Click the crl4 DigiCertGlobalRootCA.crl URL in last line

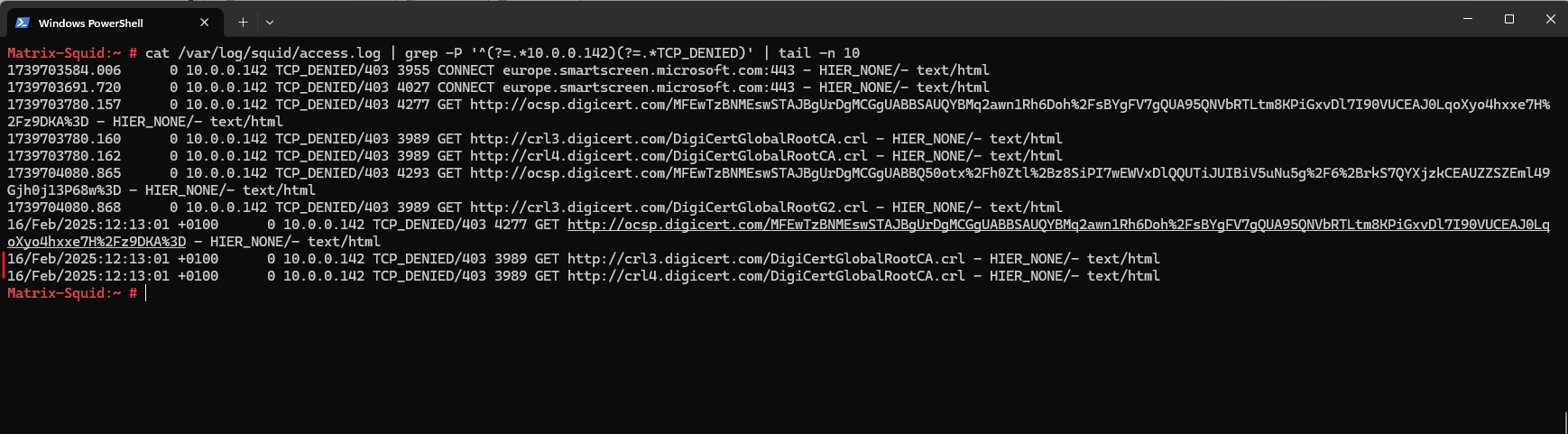(x=766, y=276)
